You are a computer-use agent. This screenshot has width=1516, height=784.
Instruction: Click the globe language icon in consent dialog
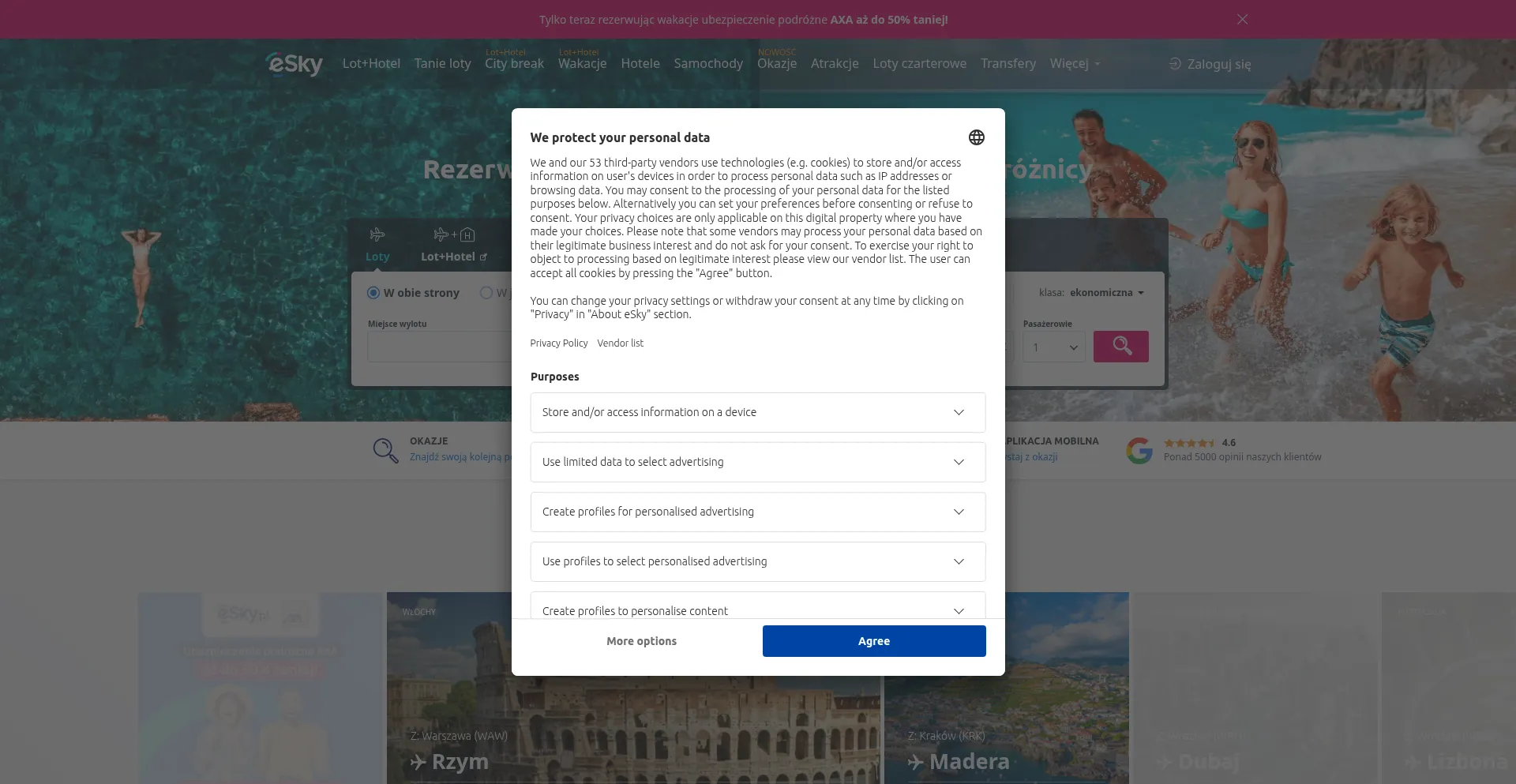(977, 137)
